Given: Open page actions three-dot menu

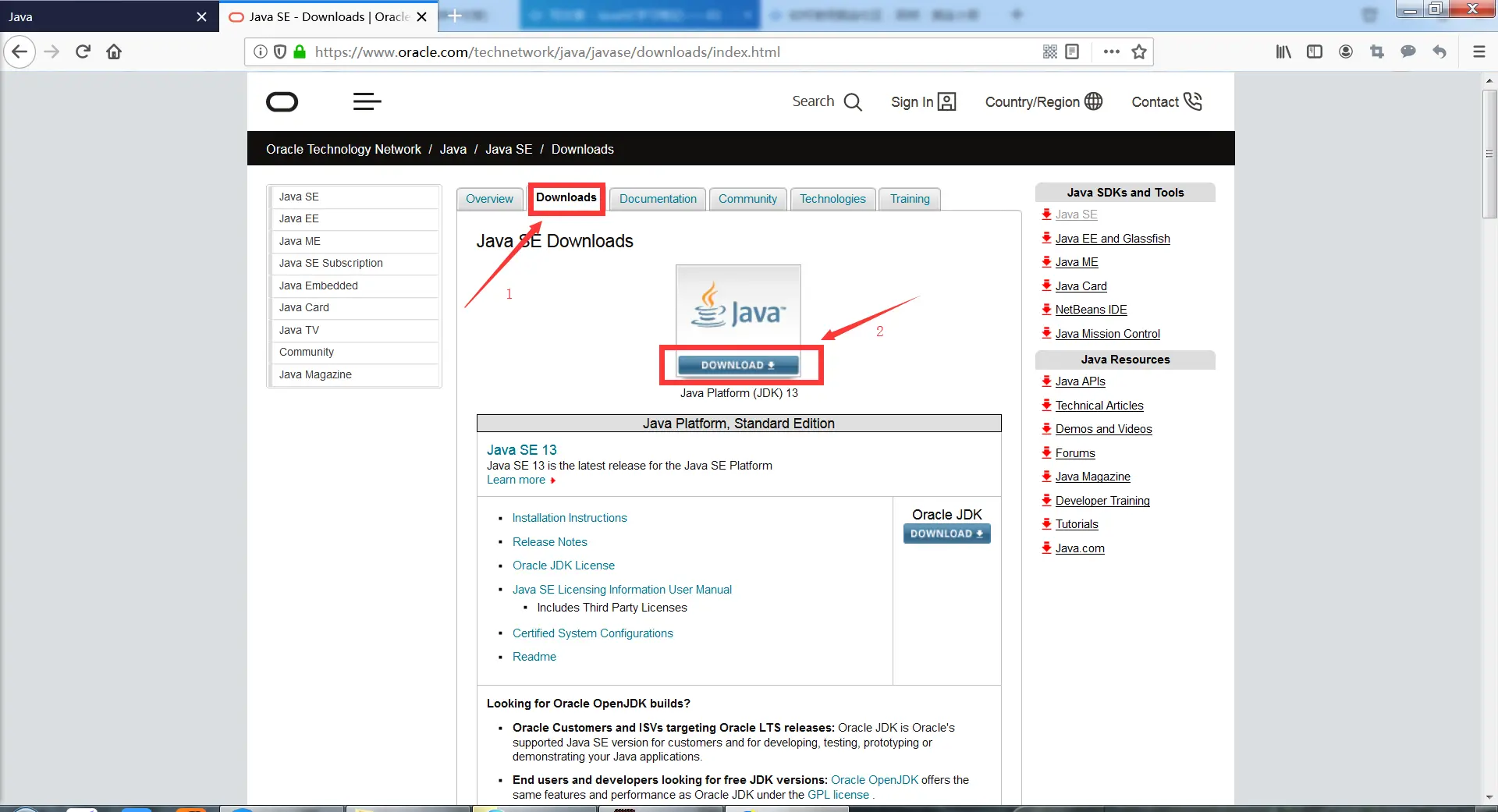Looking at the screenshot, I should pos(1112,52).
